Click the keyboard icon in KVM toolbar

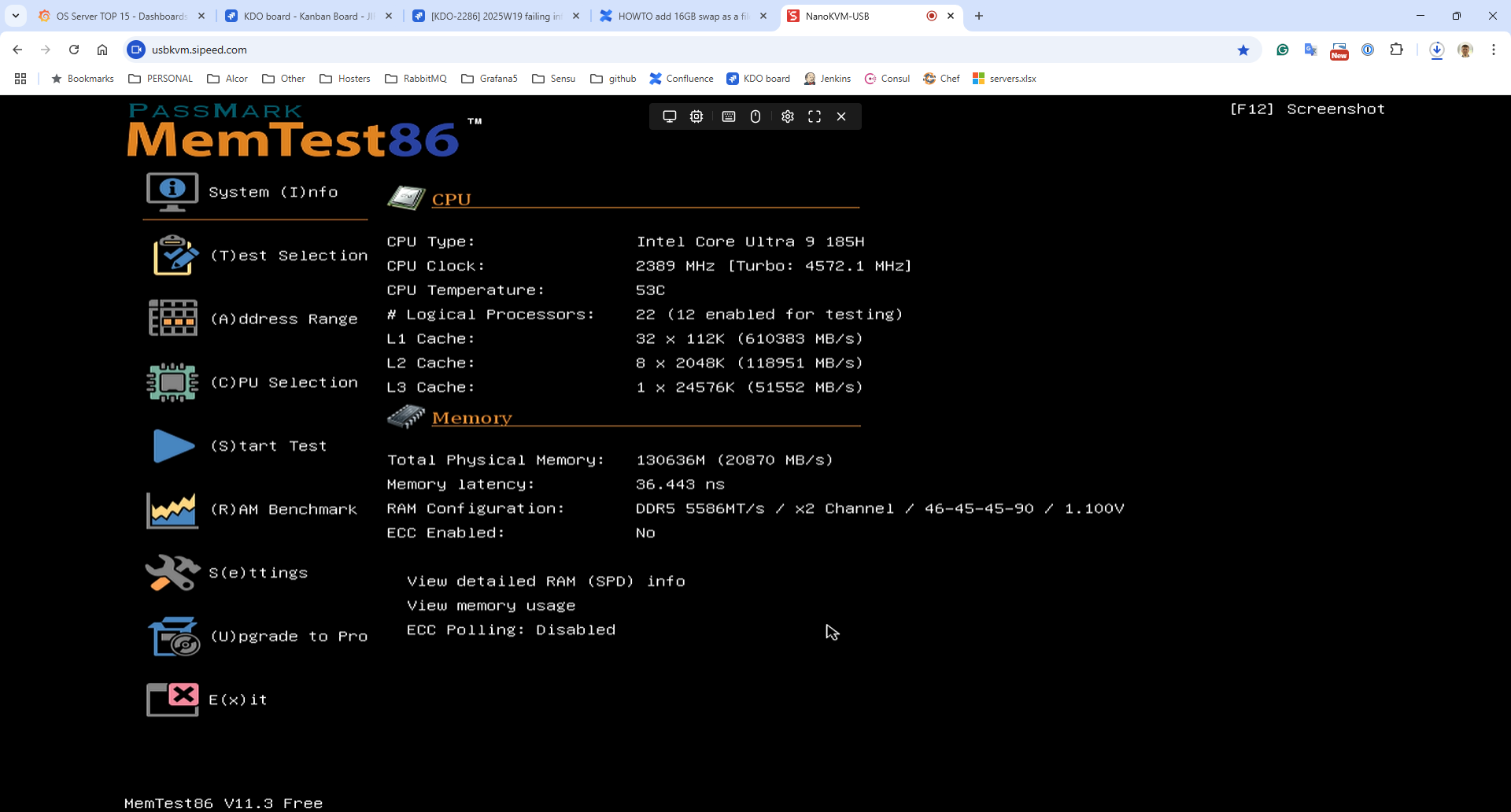(x=729, y=116)
